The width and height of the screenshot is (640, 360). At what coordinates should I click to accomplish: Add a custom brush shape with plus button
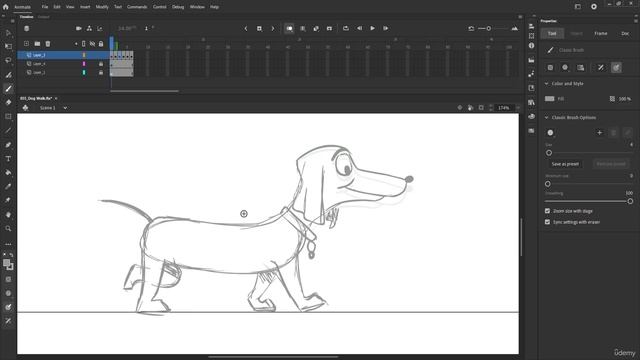(x=600, y=133)
